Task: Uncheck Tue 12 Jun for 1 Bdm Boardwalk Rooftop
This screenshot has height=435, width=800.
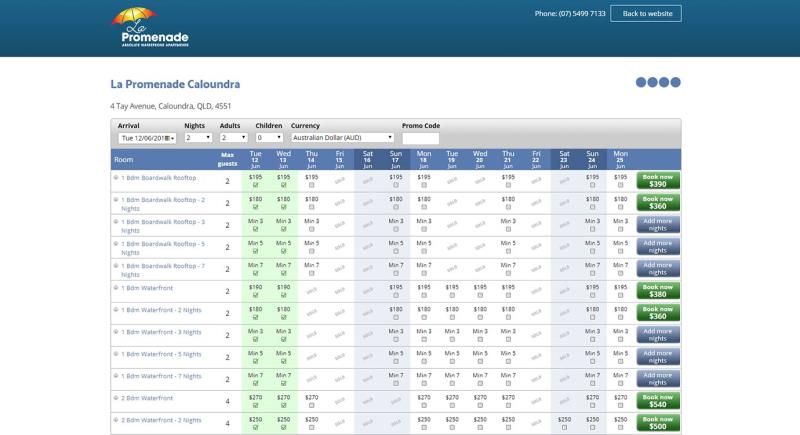Action: 255,185
